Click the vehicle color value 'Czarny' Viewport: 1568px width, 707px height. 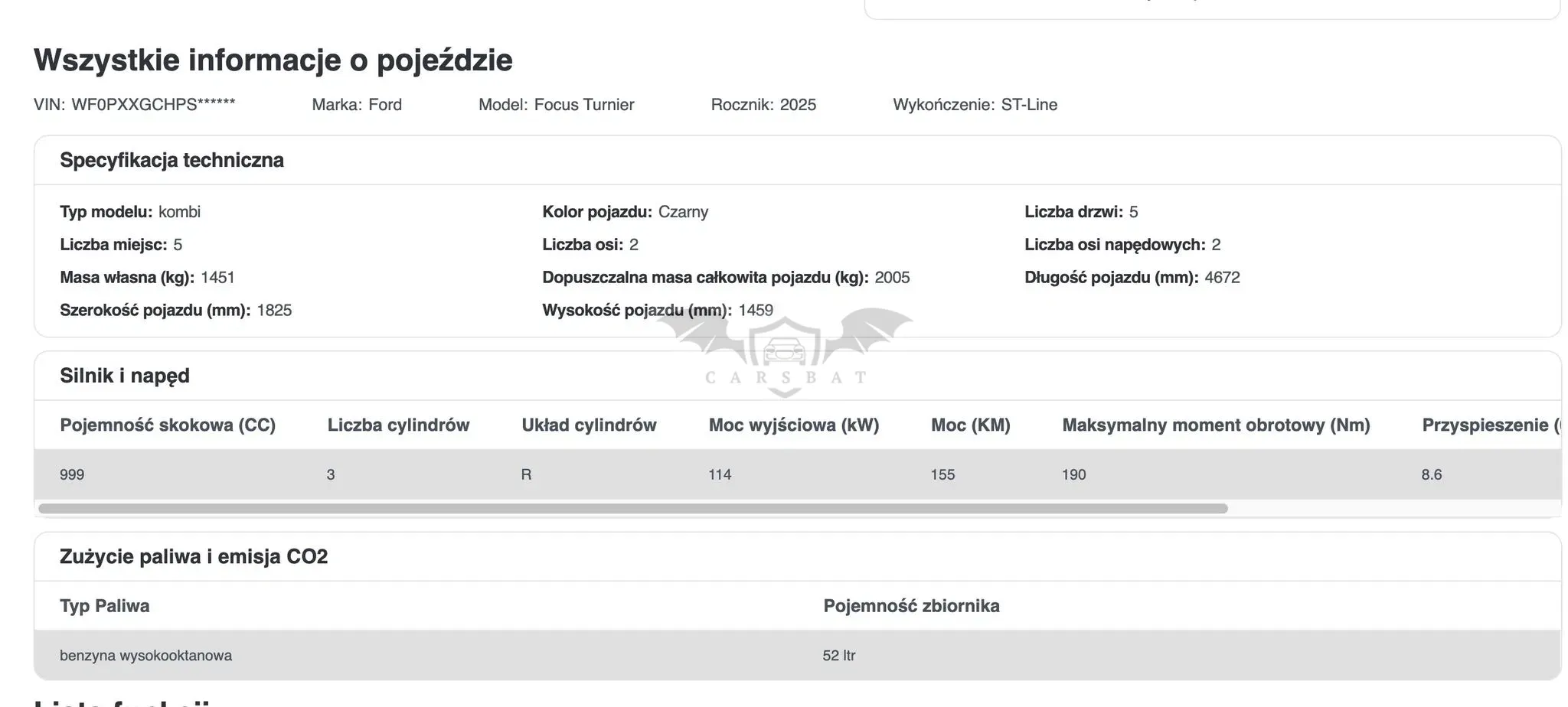683,212
